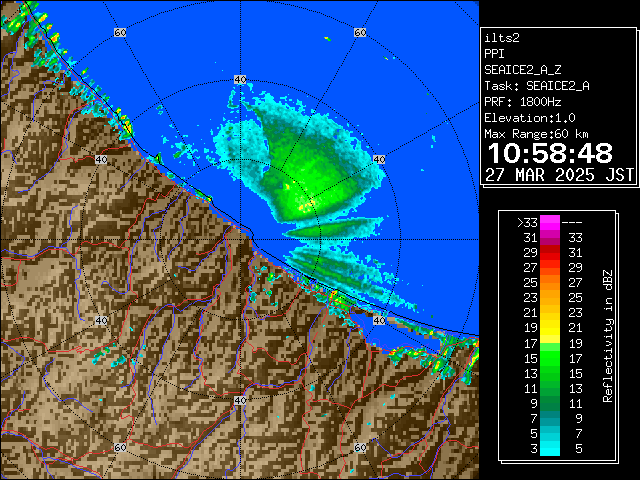640x480 pixels.
Task: Pick the red legend swatch near 29
Action: [x=550, y=253]
